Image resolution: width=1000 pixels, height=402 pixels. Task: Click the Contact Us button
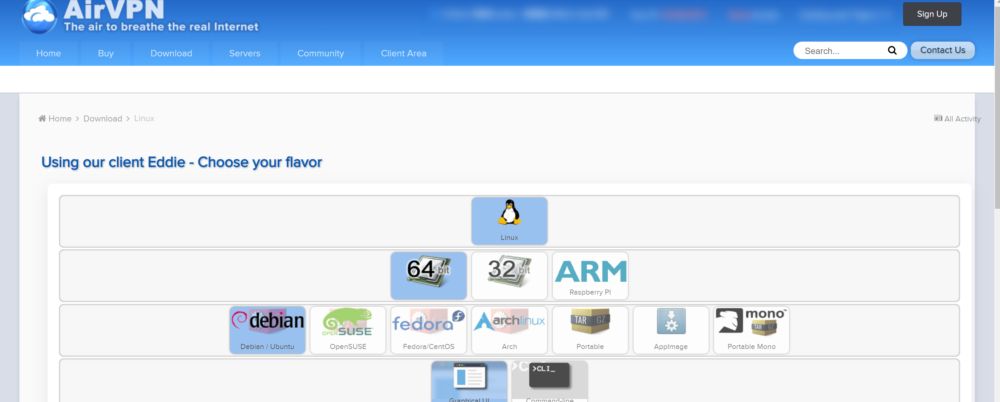[943, 50]
